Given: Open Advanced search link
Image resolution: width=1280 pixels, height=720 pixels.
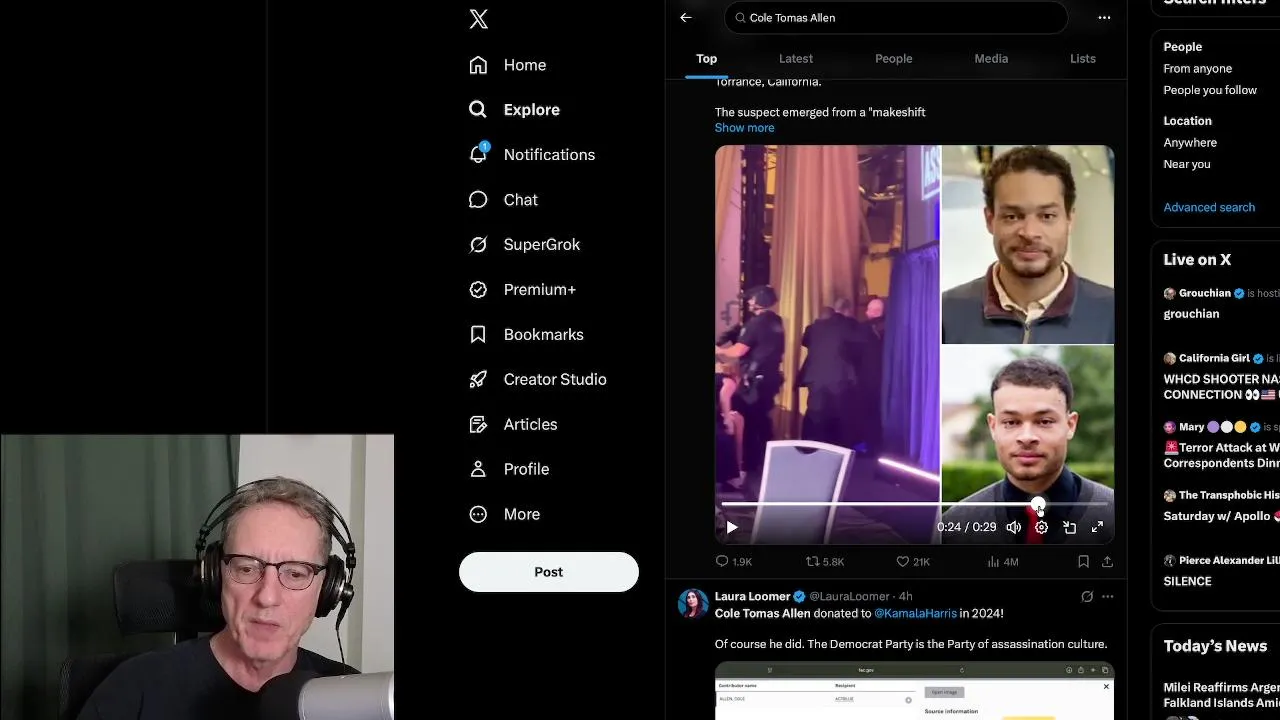Looking at the screenshot, I should pyautogui.click(x=1209, y=208).
